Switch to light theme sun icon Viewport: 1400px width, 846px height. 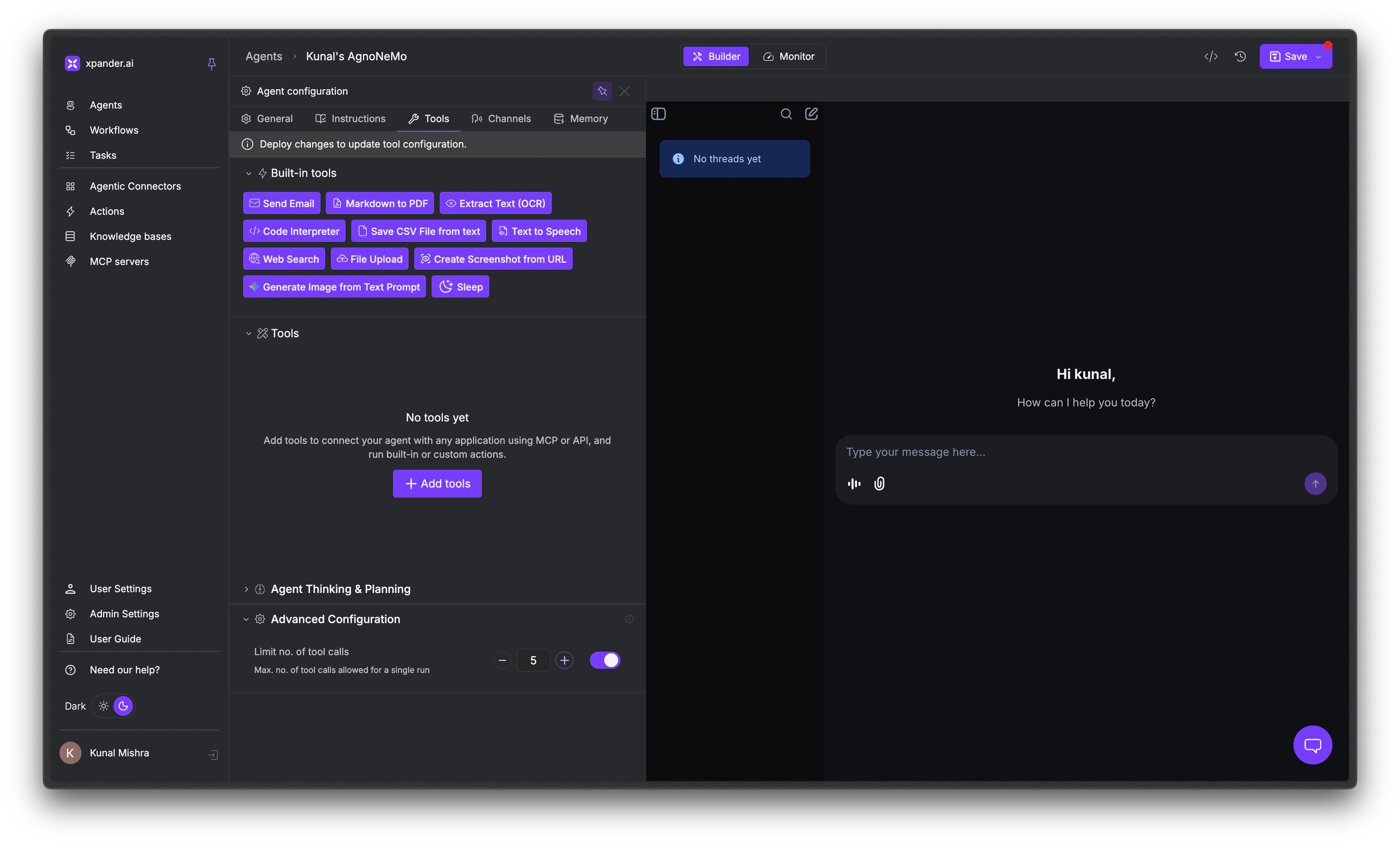103,706
